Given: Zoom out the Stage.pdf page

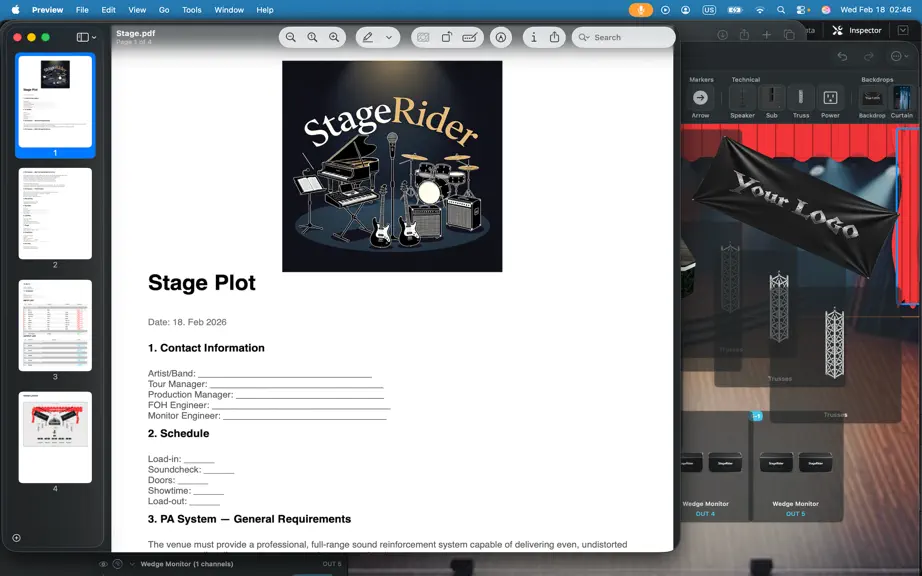Looking at the screenshot, I should click(290, 37).
